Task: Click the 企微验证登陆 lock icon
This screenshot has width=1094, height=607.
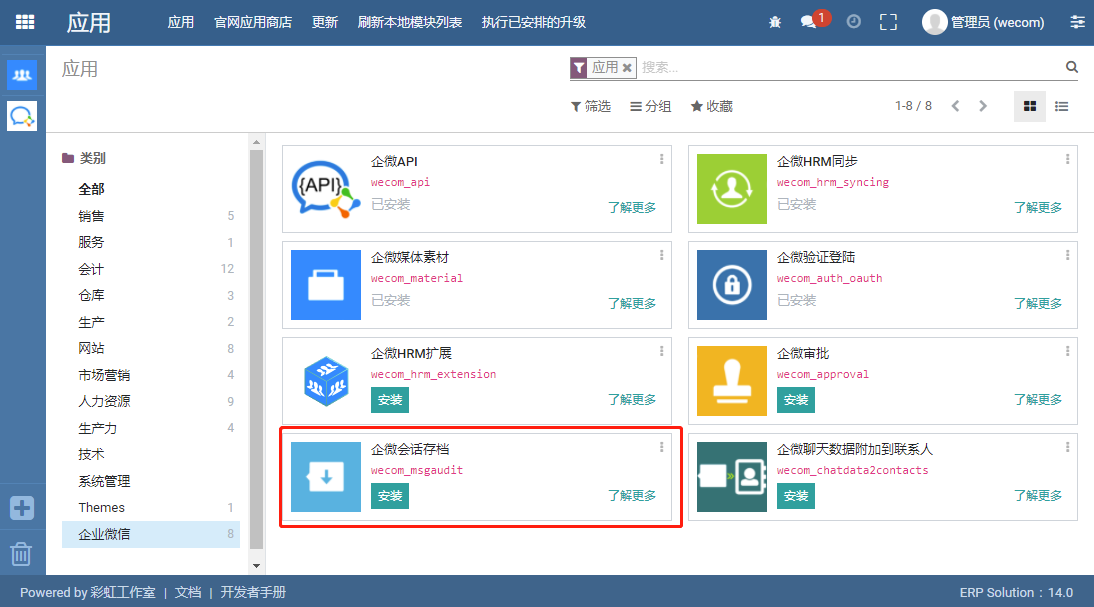Action: (x=732, y=285)
